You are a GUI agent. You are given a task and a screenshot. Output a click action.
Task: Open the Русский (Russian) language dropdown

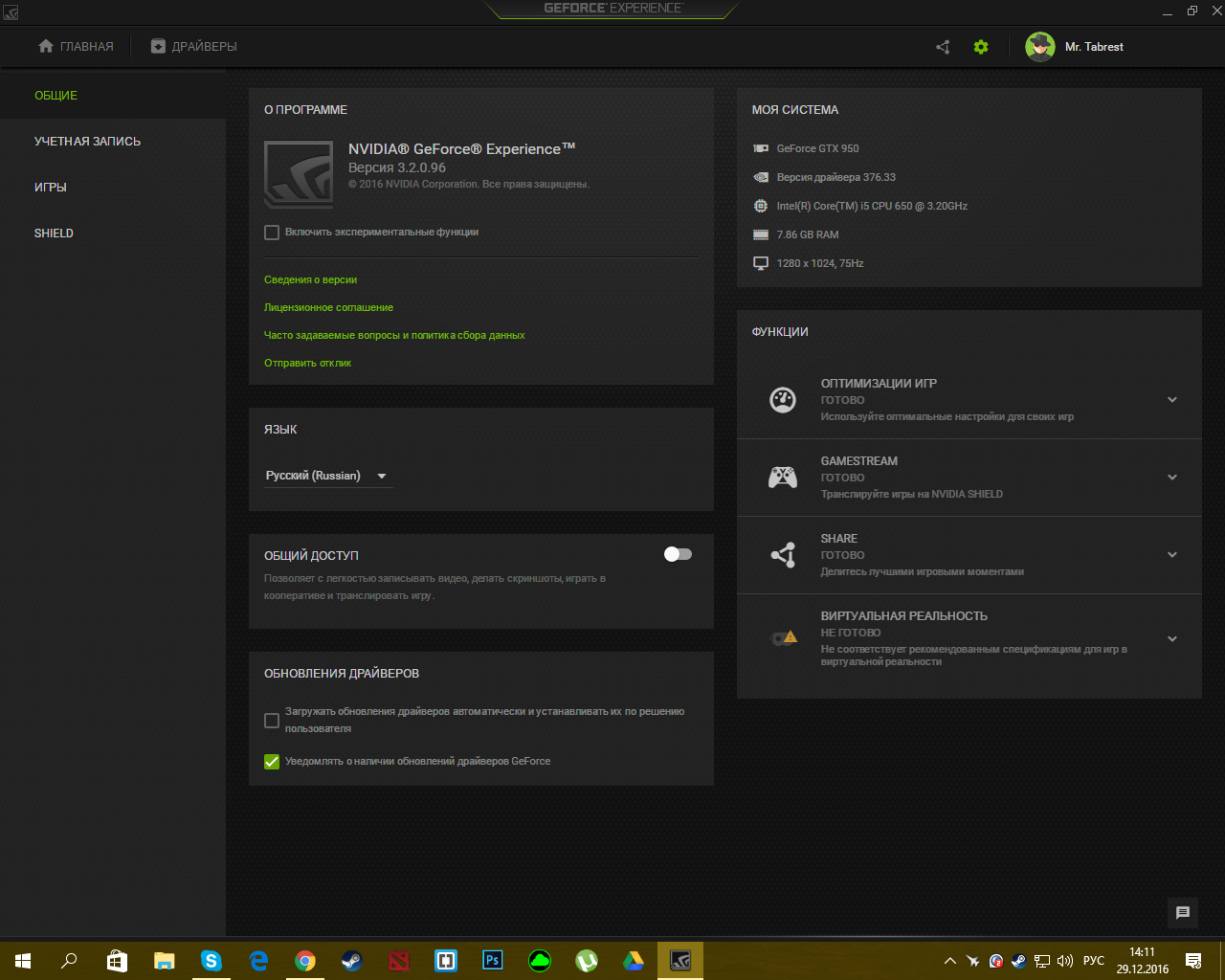click(327, 476)
